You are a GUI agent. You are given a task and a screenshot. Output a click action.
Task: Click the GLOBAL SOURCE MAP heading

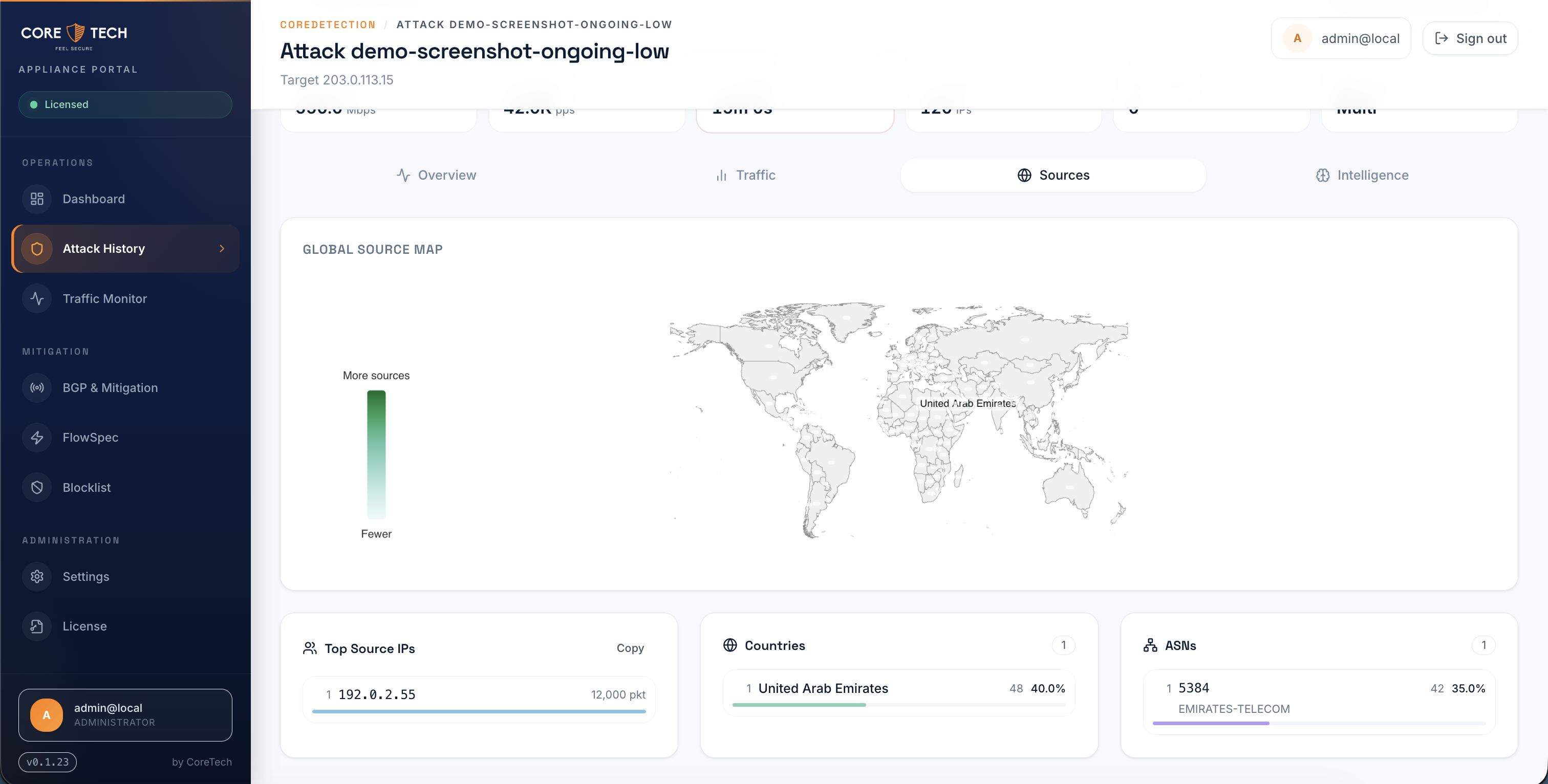(373, 249)
